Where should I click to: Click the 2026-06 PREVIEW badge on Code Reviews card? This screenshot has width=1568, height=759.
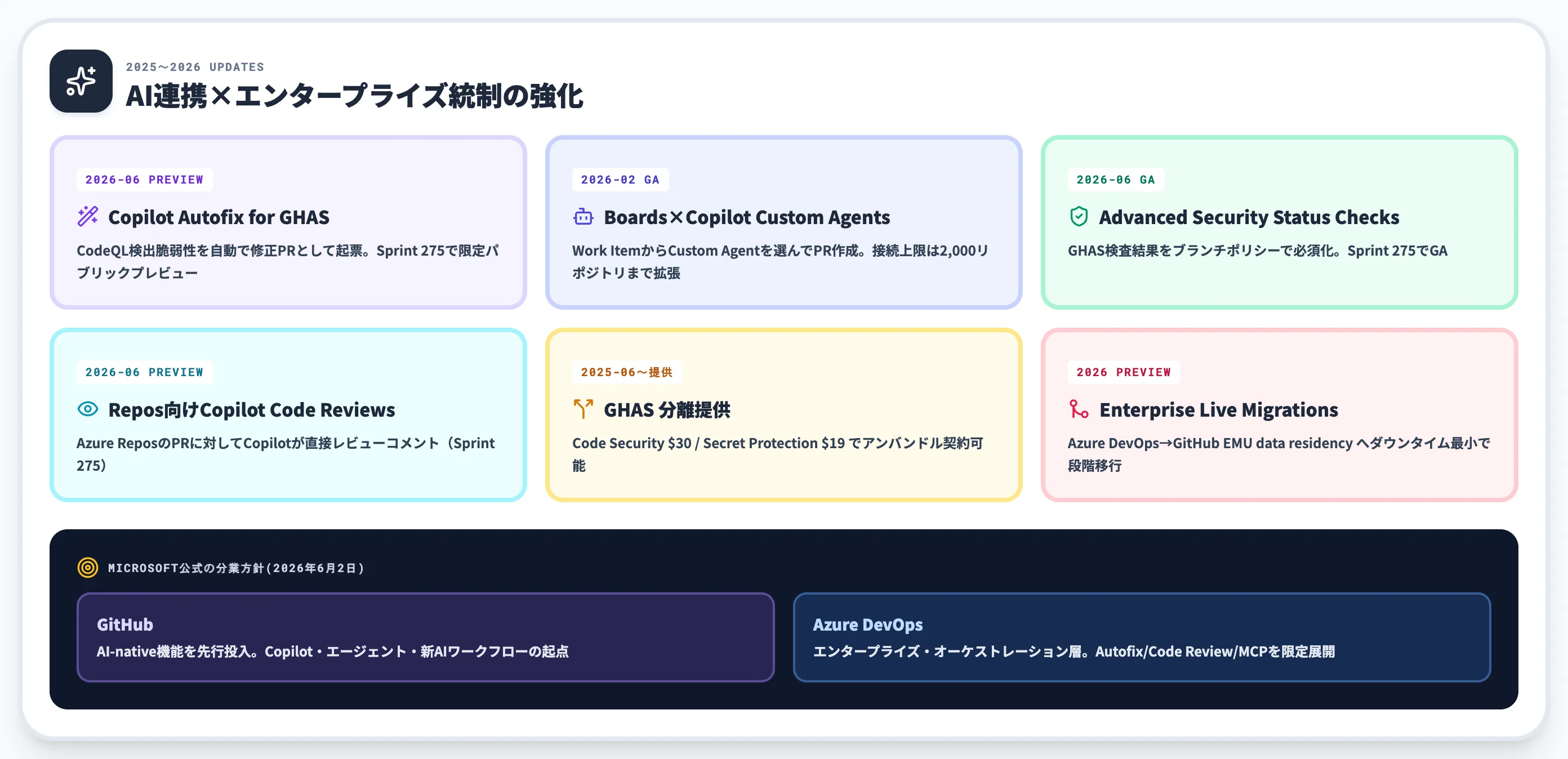(x=144, y=372)
